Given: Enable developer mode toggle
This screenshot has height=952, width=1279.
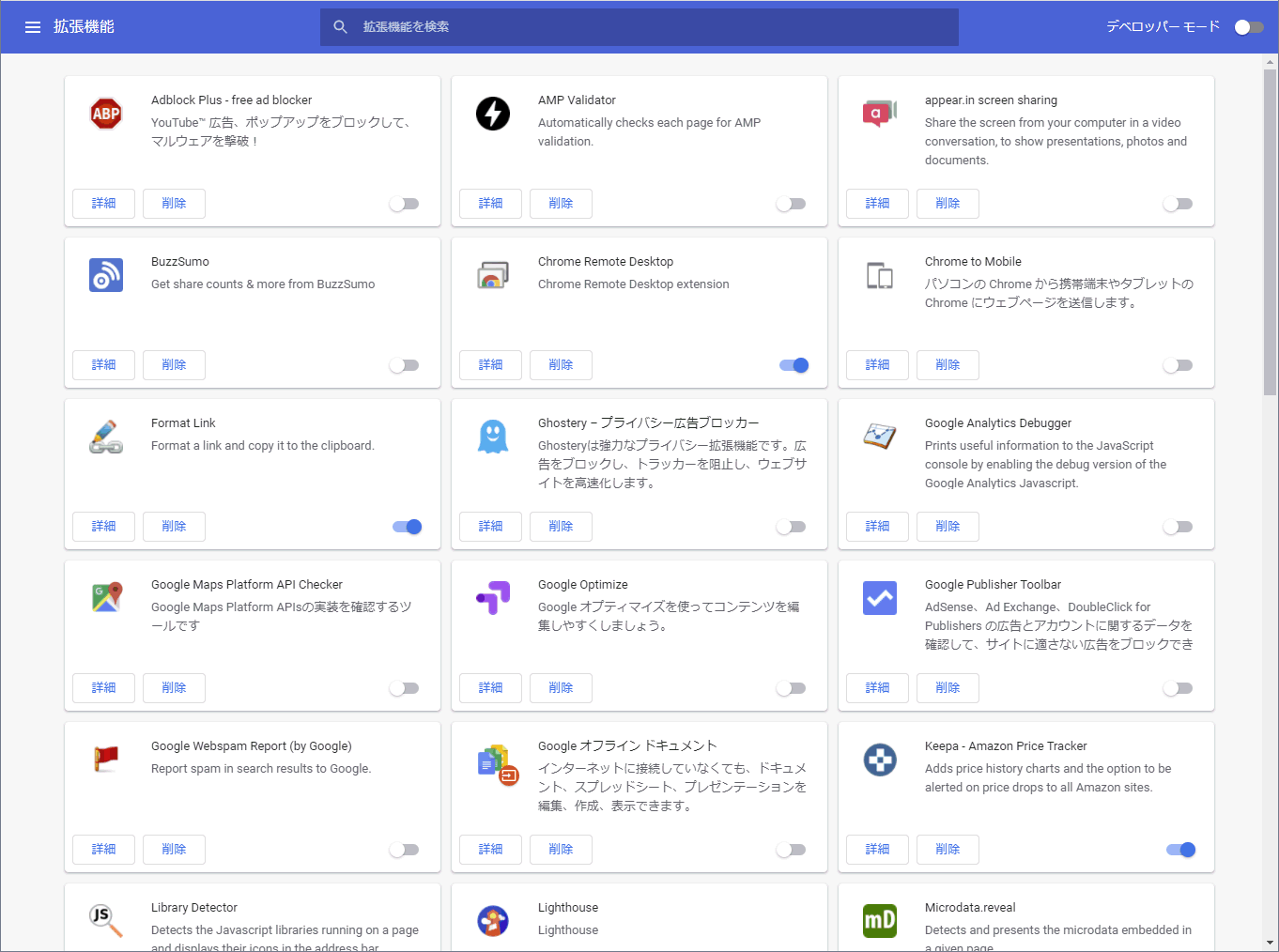Looking at the screenshot, I should (x=1249, y=27).
